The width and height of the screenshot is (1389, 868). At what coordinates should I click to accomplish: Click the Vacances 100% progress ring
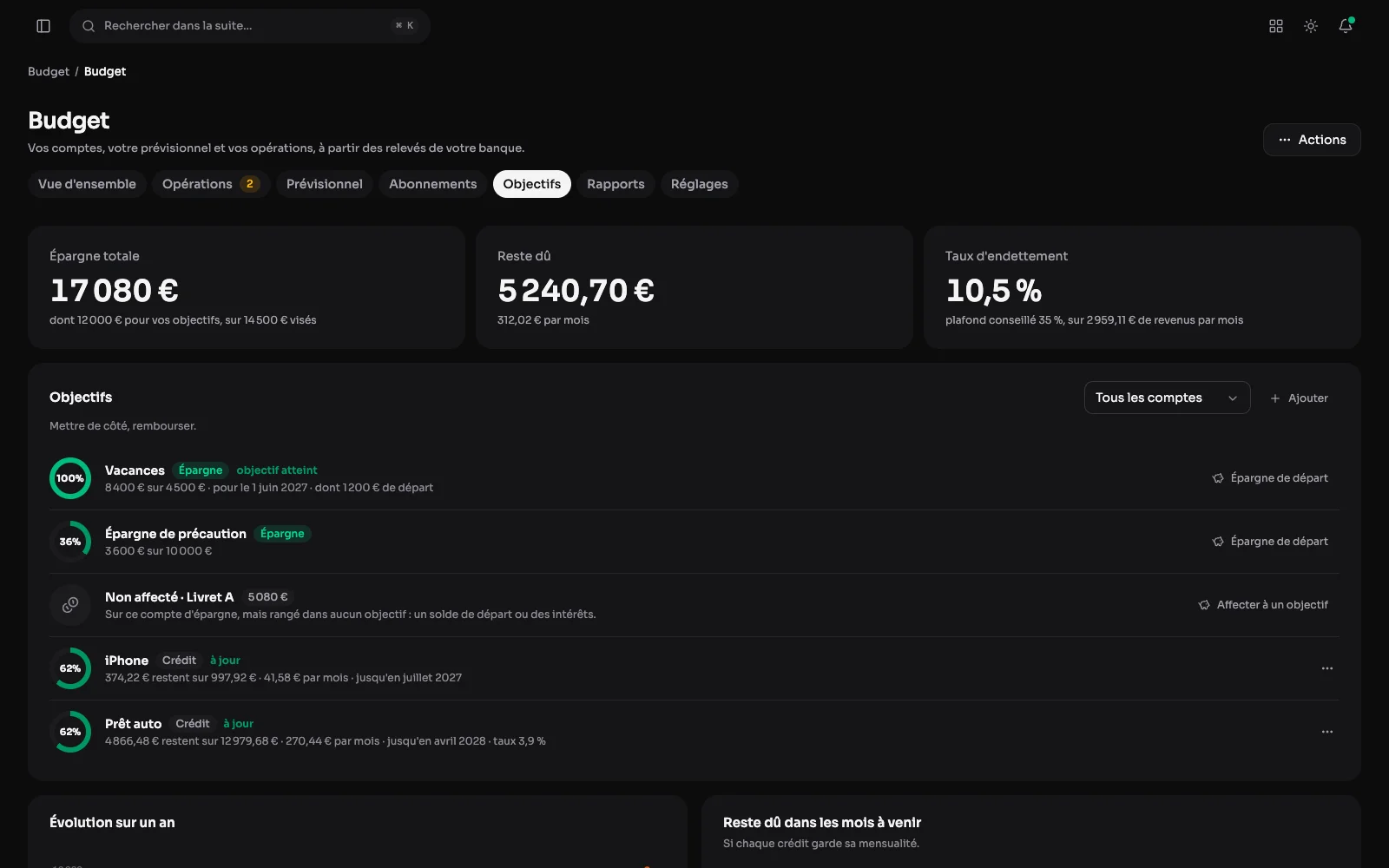[70, 478]
